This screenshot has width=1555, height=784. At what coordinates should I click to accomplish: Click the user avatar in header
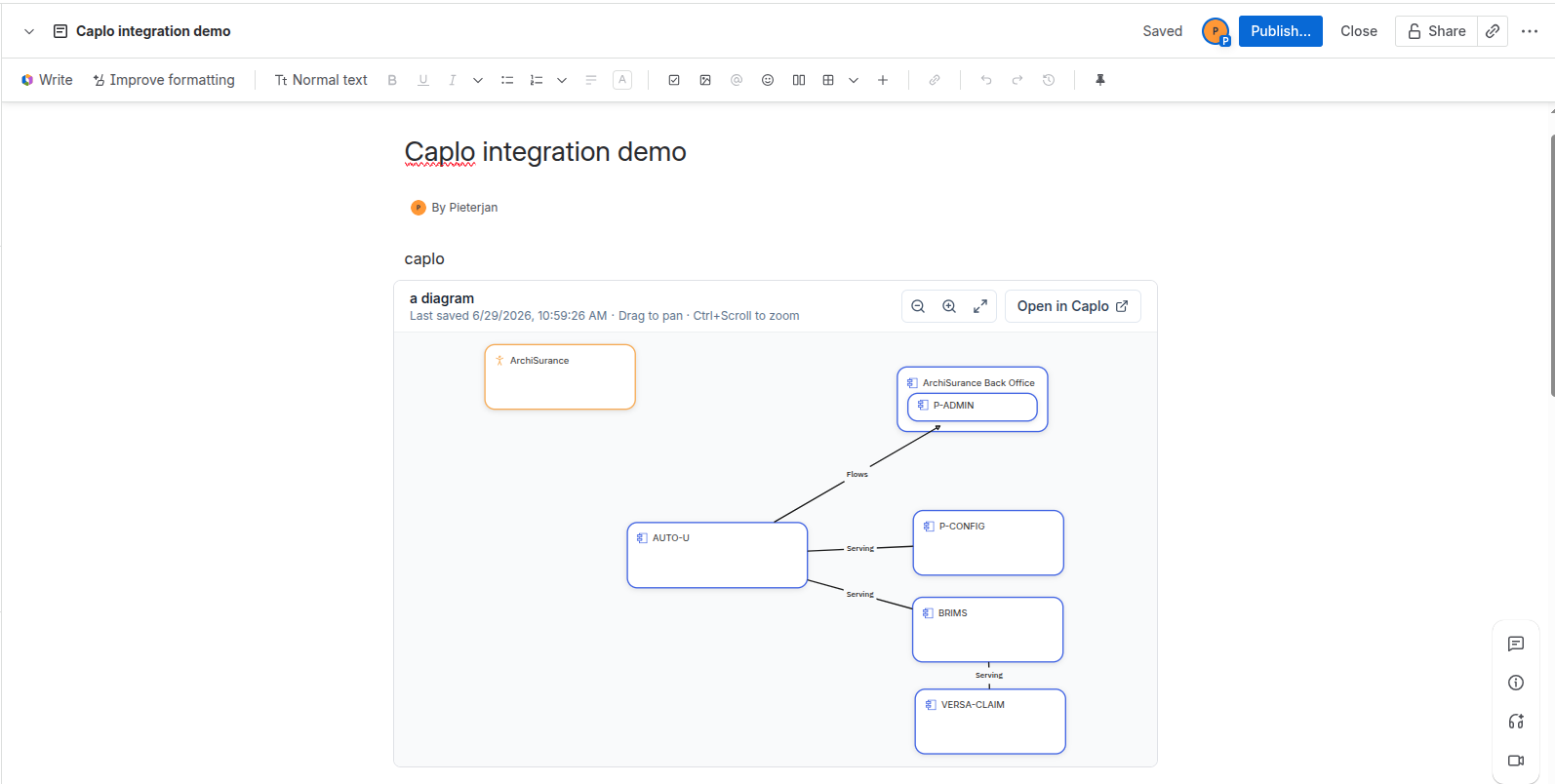pos(1216,31)
